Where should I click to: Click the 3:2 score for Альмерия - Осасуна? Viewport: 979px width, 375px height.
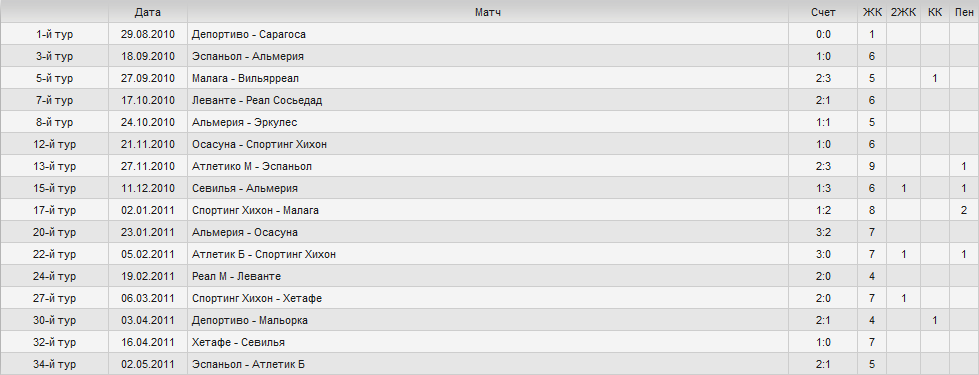823,232
